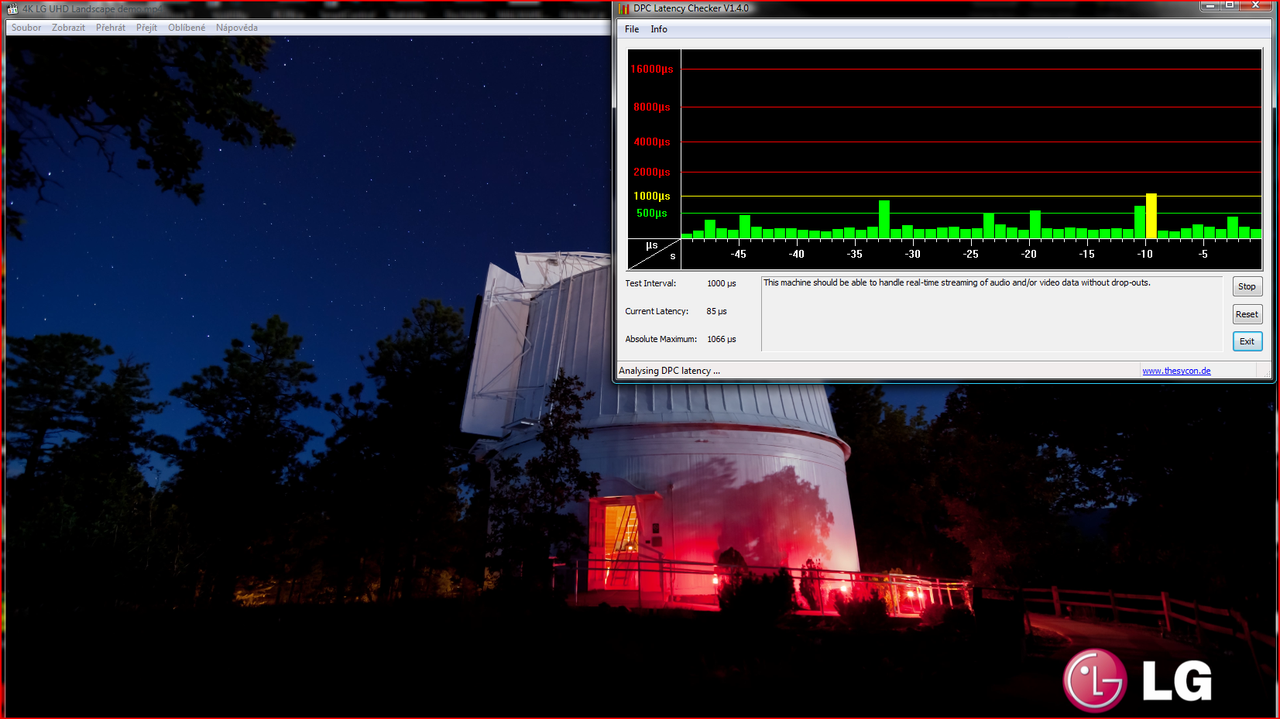Click the 'Analysing DPC latency ...' status text
This screenshot has height=719, width=1280.
670,371
